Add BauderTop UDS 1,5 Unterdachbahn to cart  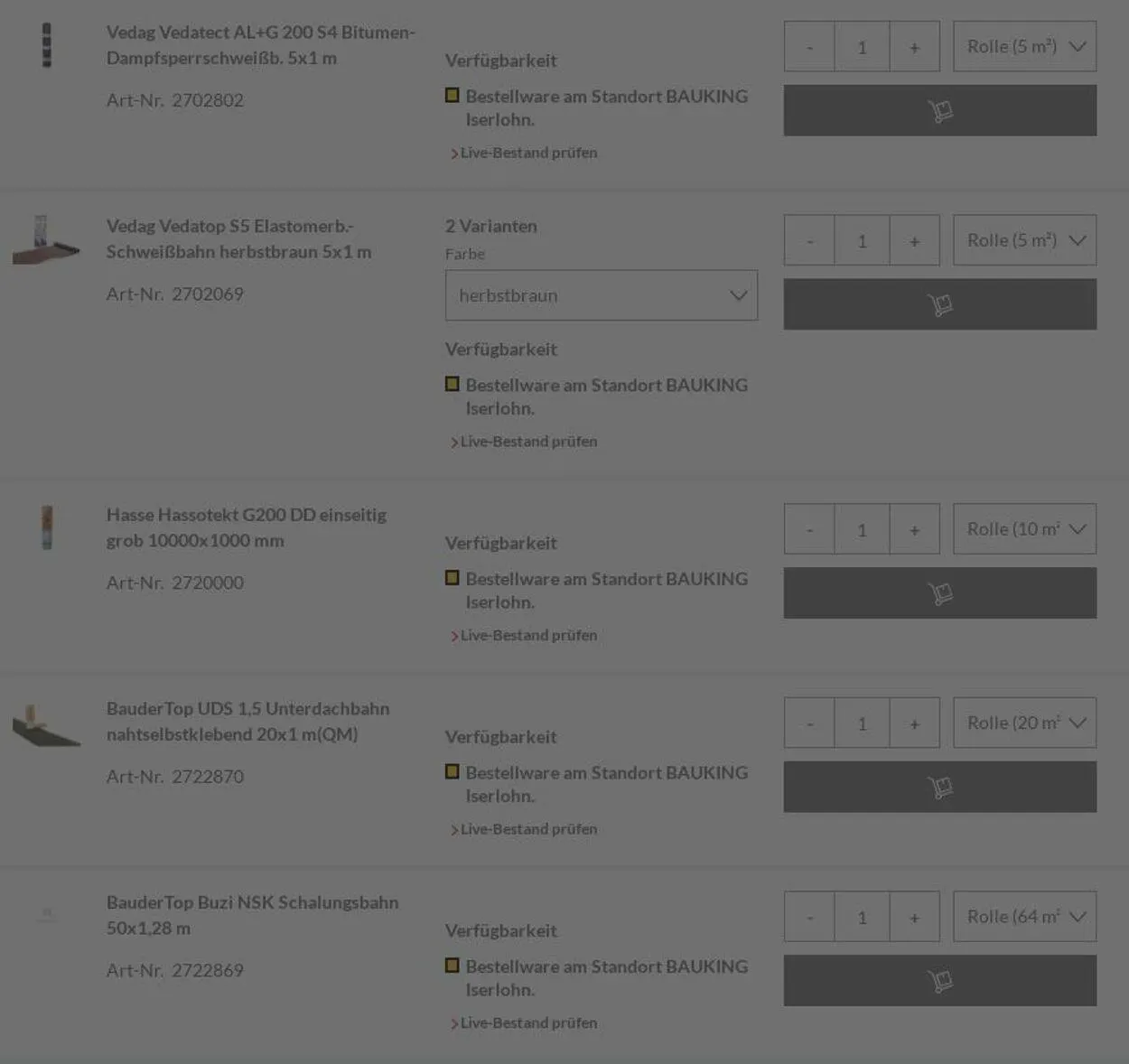click(939, 787)
